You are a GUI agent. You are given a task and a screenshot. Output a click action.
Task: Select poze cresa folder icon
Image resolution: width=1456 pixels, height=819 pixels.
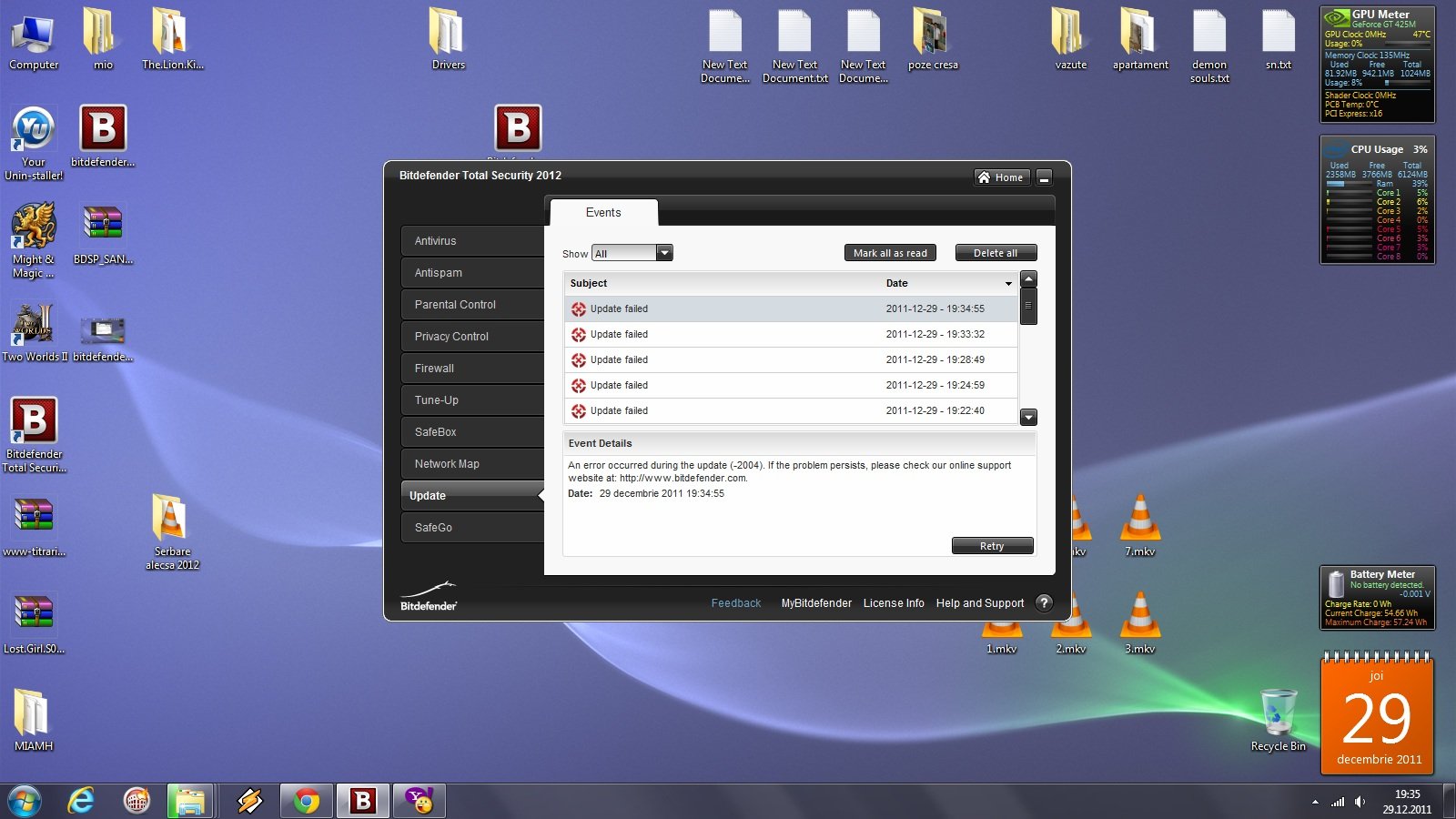click(933, 39)
